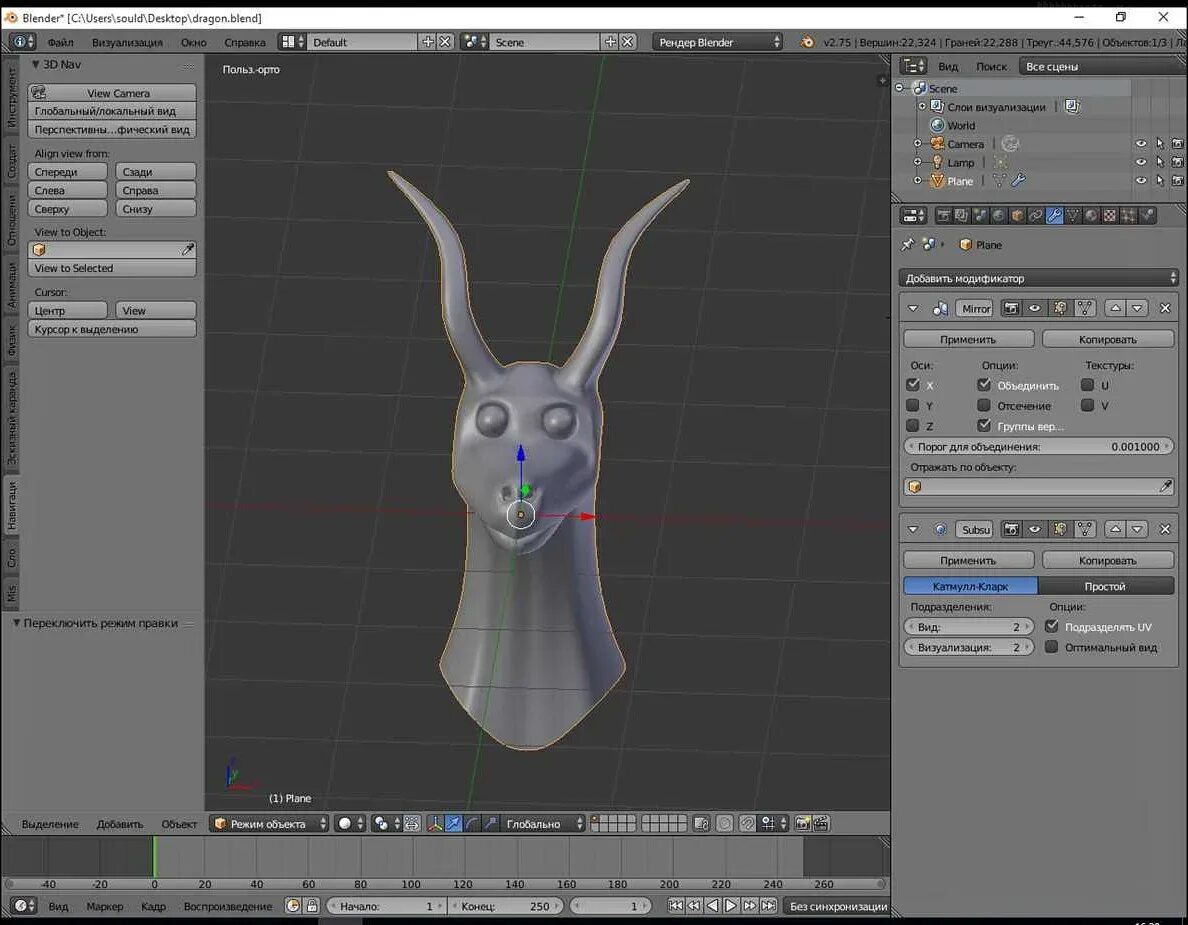Align view from Спереди
Image resolution: width=1188 pixels, height=925 pixels.
point(67,172)
